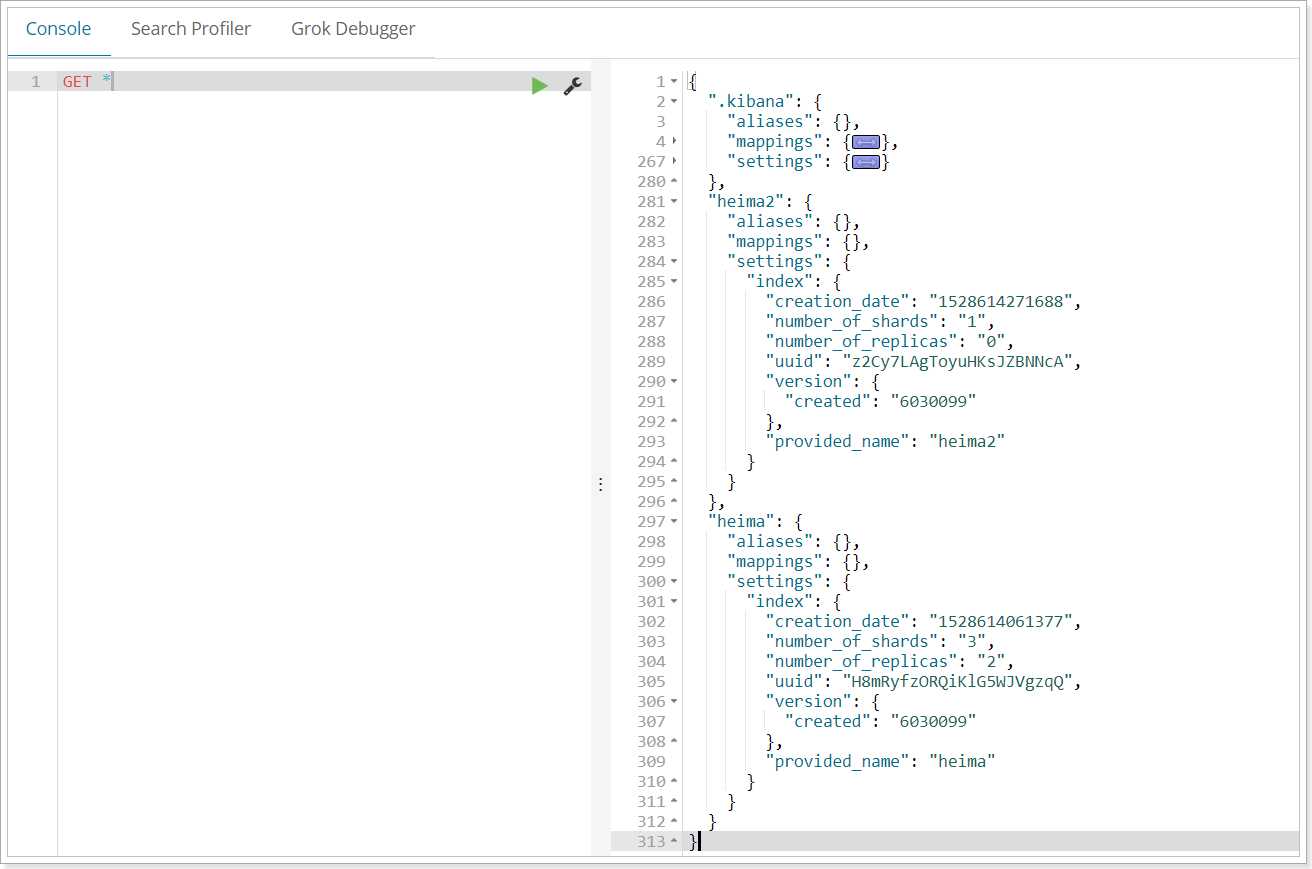Click the request editor line with GET *

(x=324, y=82)
